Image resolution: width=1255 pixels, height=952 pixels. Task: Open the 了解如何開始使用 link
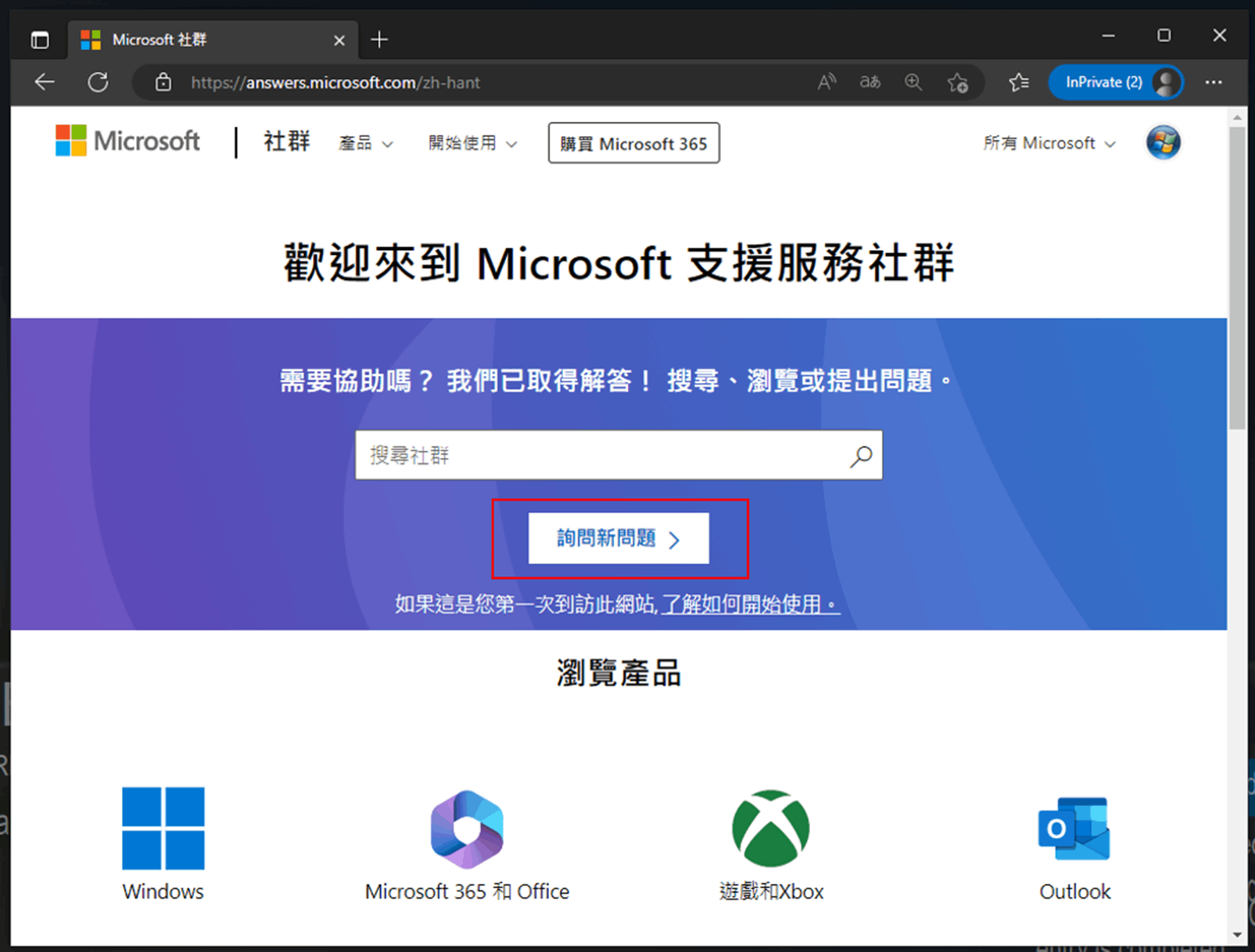tap(750, 604)
